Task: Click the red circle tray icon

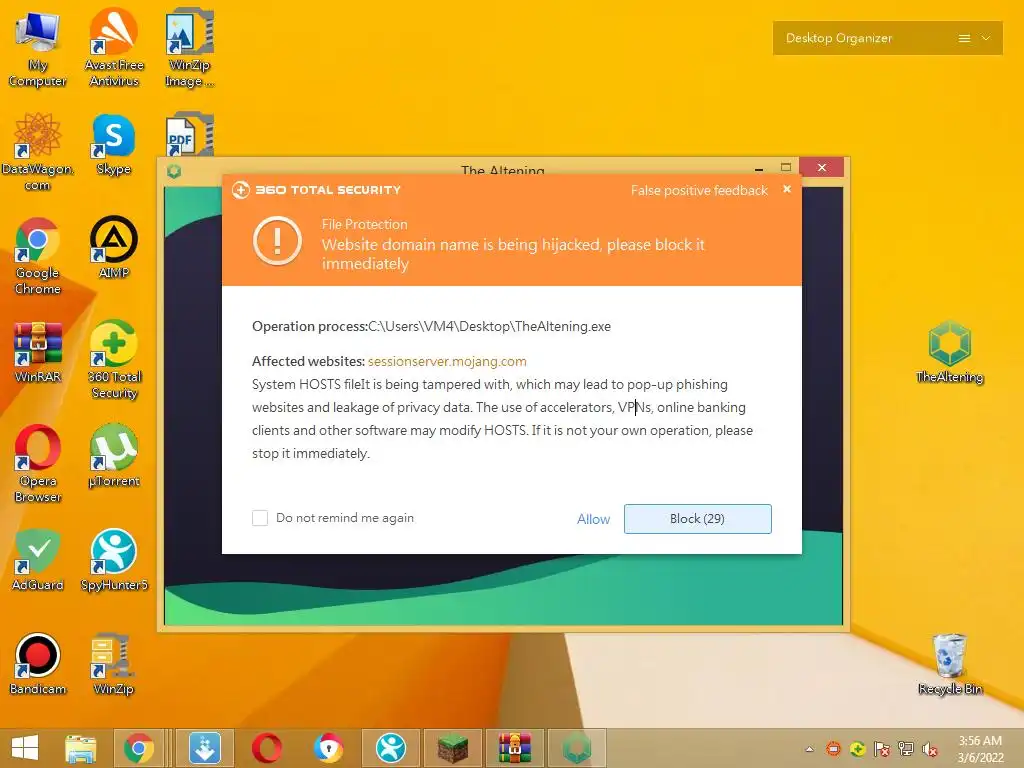Action: pos(833,749)
